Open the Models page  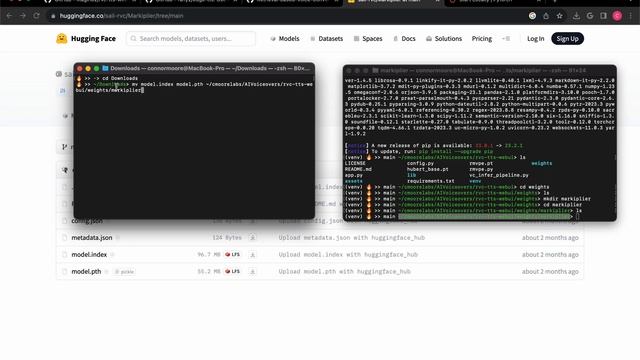(285, 38)
